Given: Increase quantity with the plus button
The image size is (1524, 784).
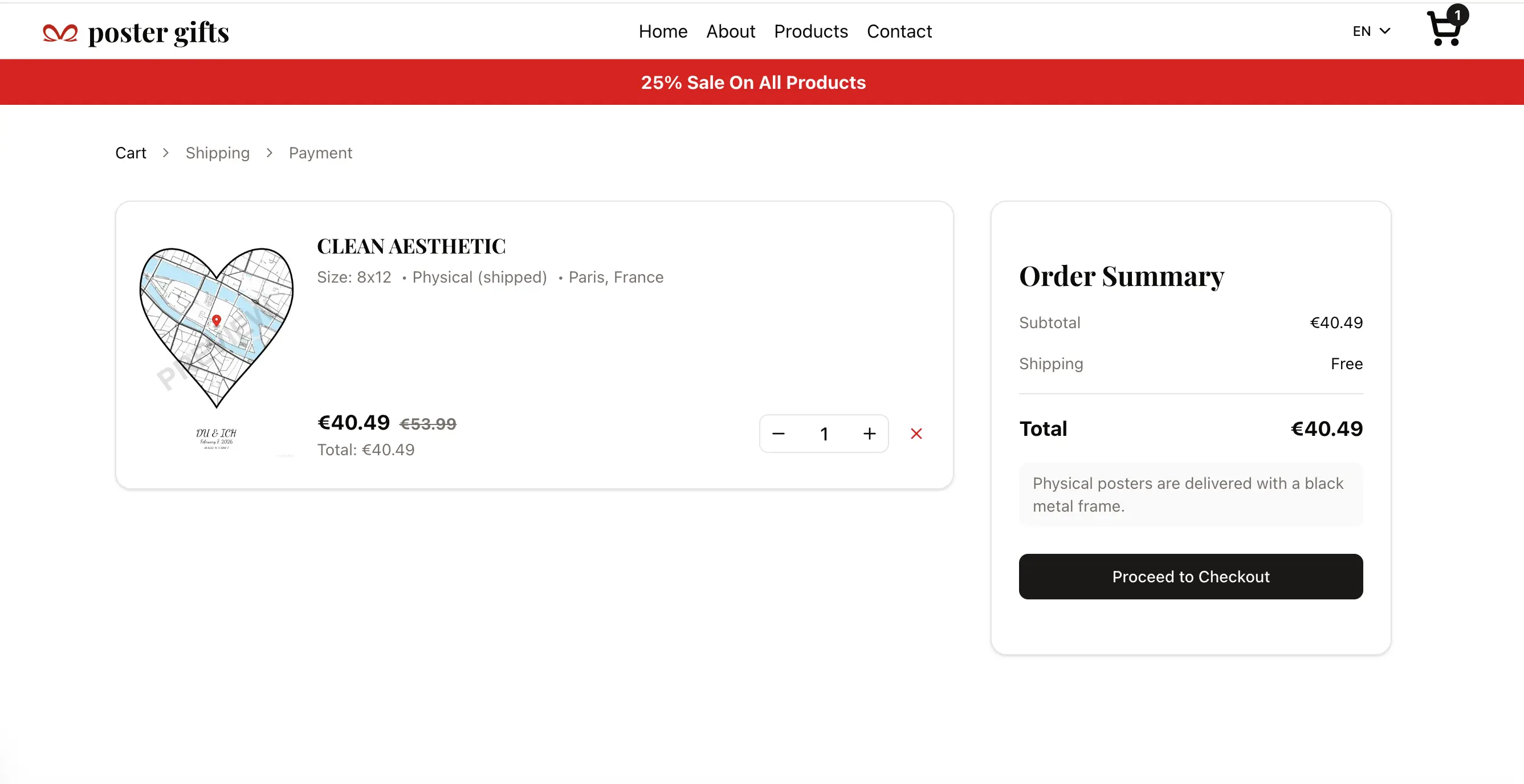Looking at the screenshot, I should [x=869, y=434].
